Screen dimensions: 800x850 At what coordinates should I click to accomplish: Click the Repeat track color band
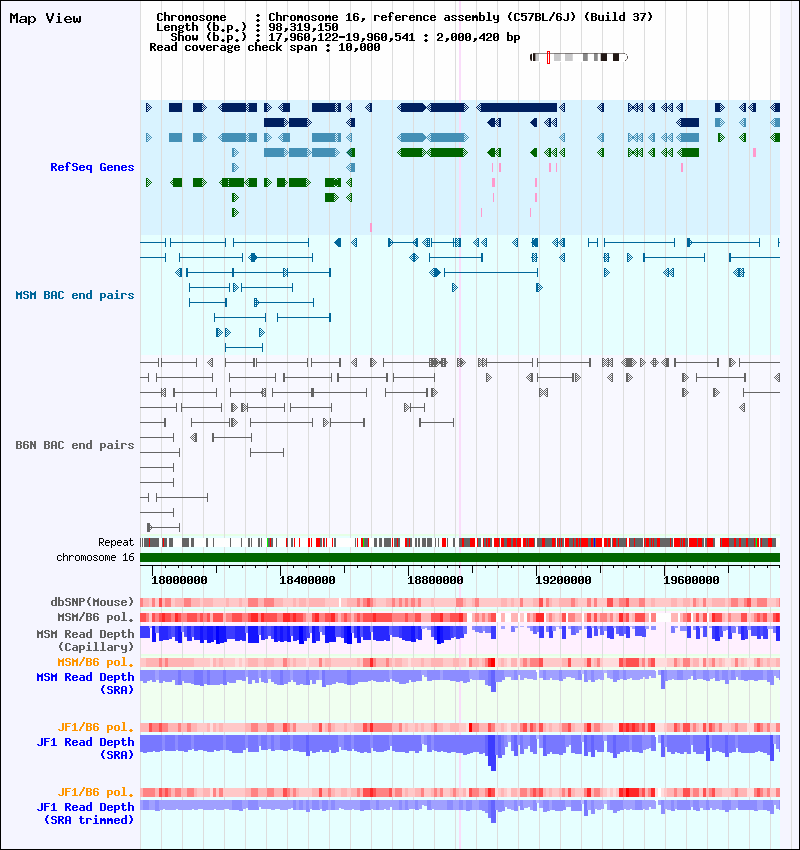tap(460, 542)
